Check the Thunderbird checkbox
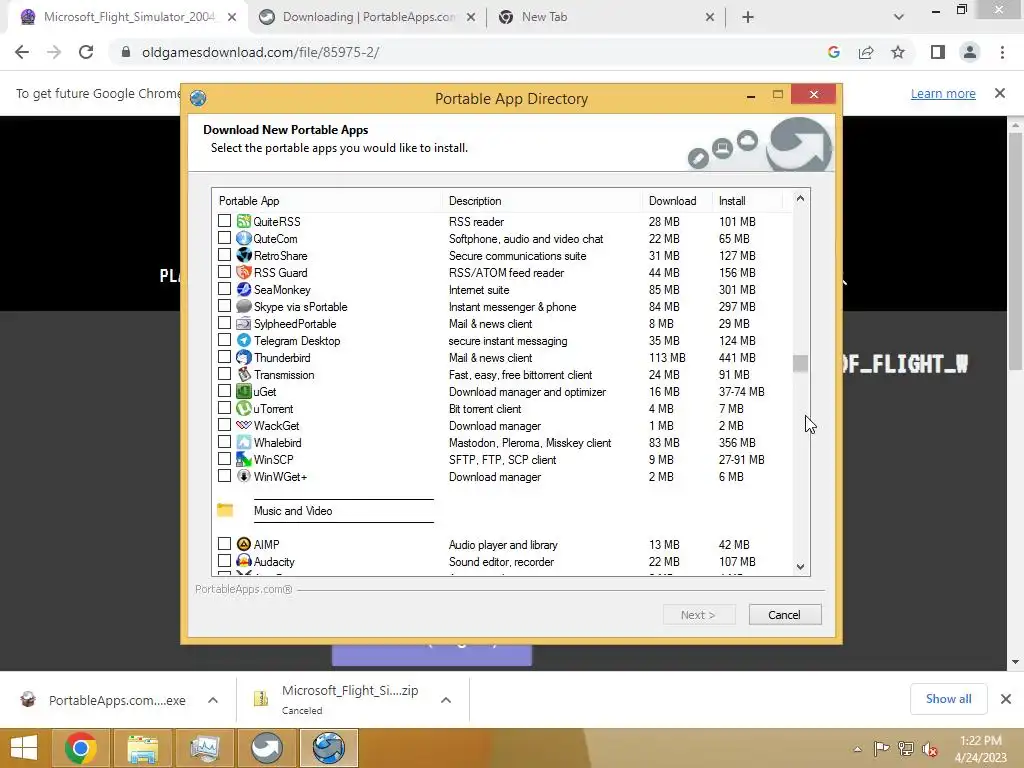1024x768 pixels. point(224,357)
